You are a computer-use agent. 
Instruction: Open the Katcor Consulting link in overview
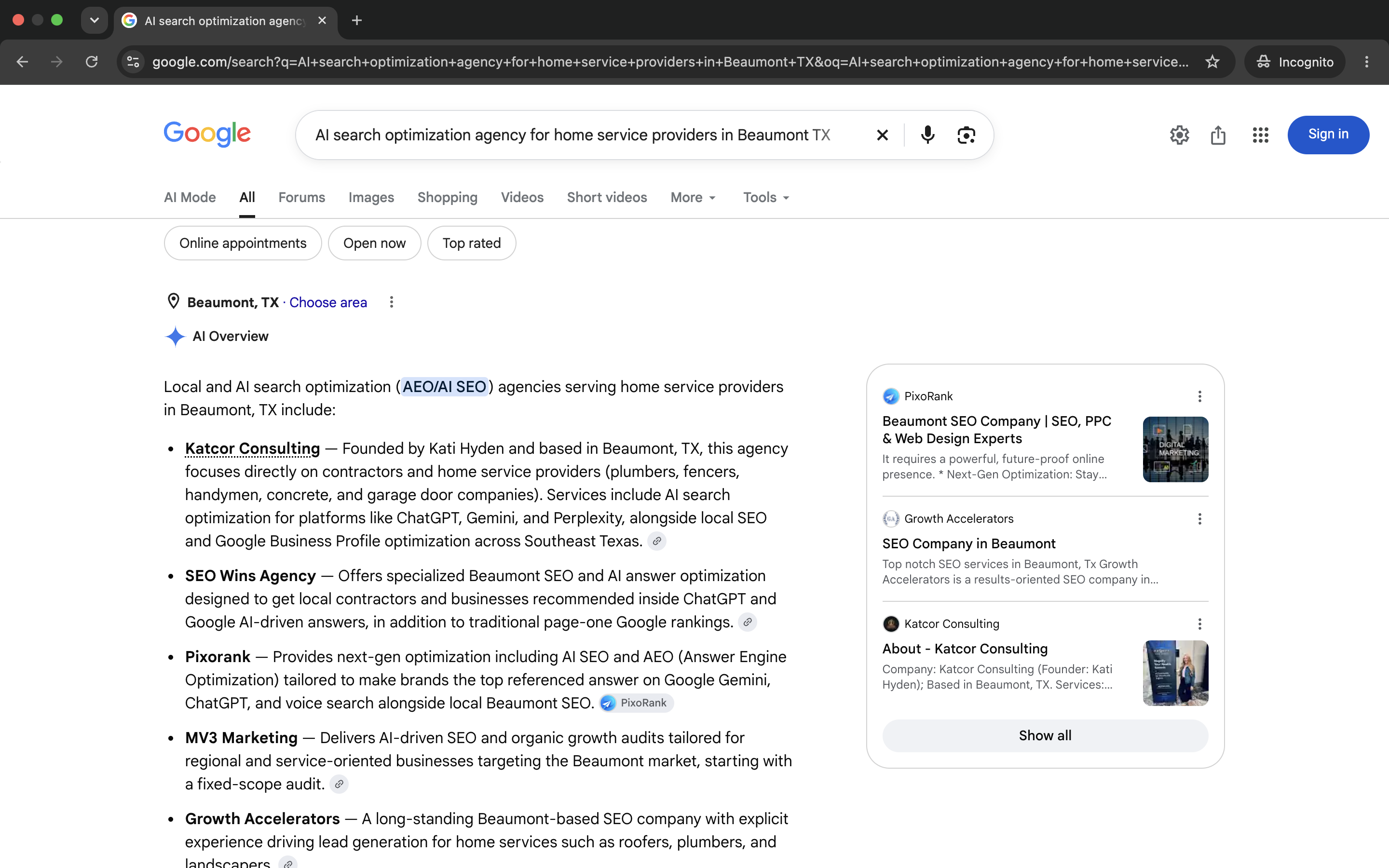pos(253,448)
